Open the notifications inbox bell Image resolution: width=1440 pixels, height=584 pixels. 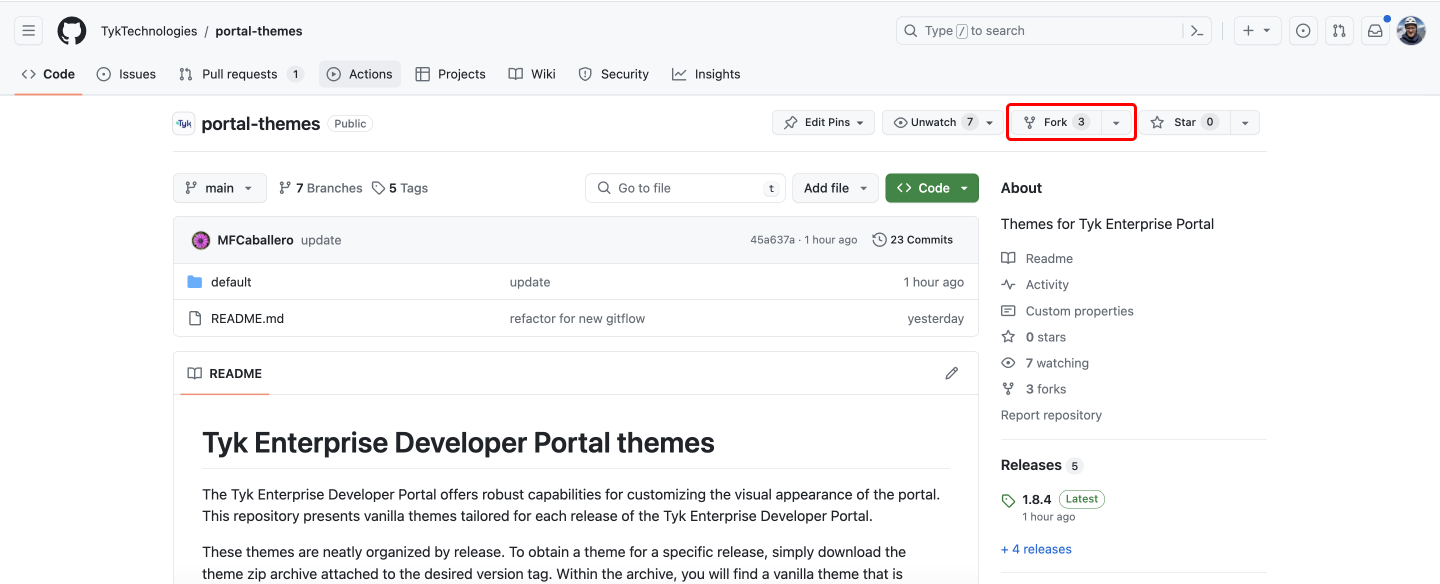click(1374, 30)
